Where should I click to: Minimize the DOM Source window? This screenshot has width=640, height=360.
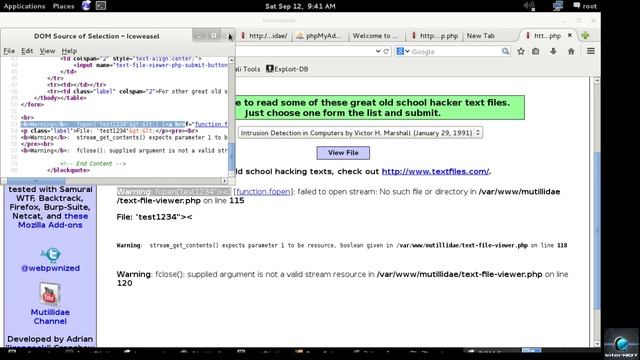pyautogui.click(x=199, y=36)
